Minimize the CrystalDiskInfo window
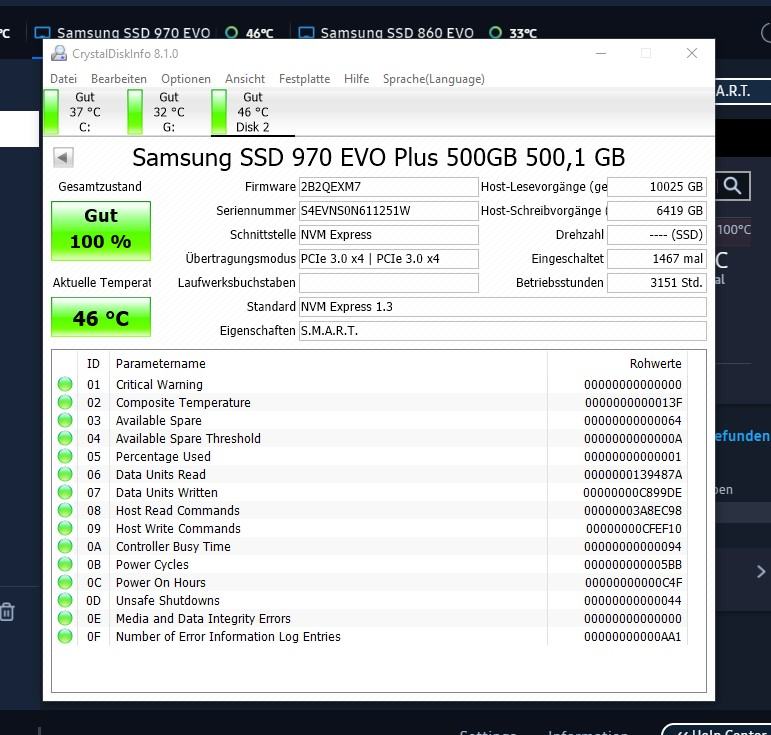 [601, 53]
